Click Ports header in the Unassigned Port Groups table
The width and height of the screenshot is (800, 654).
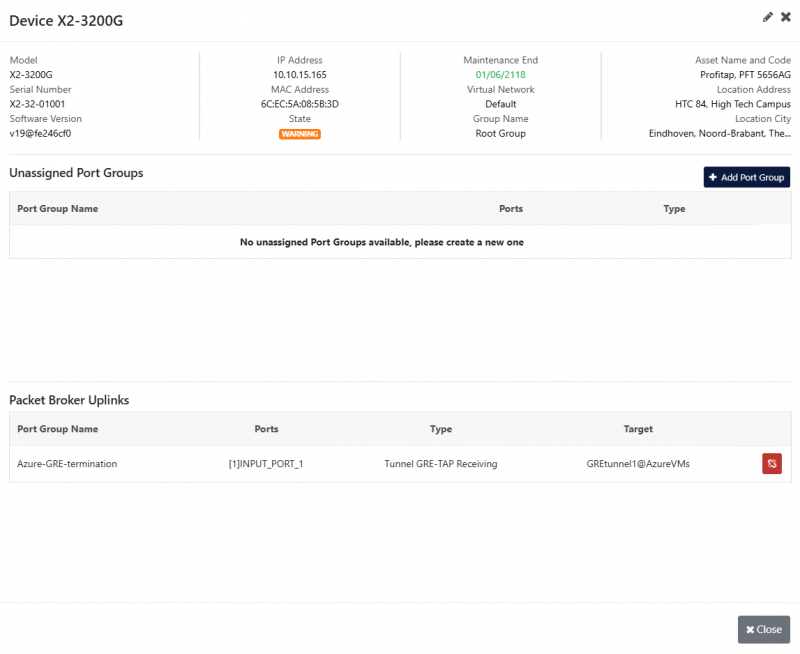pyautogui.click(x=511, y=209)
